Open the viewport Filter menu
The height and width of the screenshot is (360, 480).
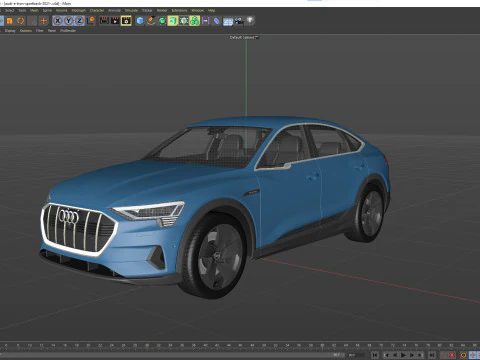click(x=40, y=31)
